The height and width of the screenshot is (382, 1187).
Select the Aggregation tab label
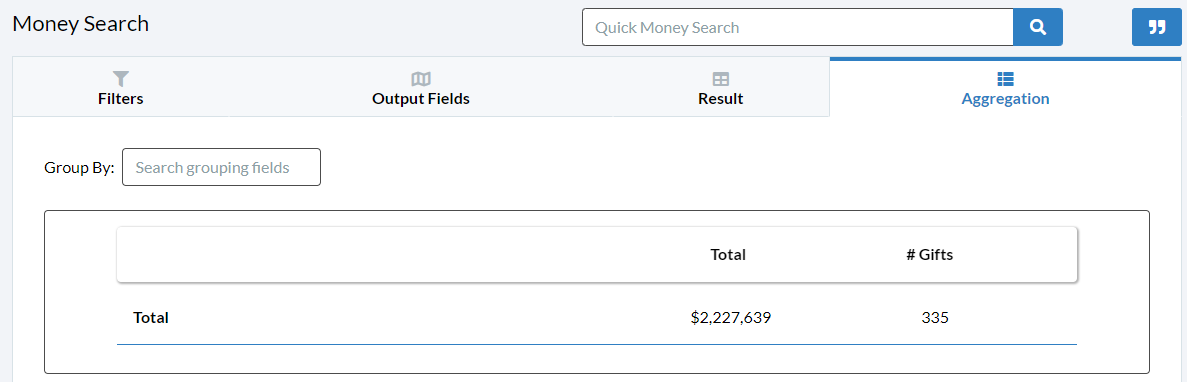[1005, 99]
